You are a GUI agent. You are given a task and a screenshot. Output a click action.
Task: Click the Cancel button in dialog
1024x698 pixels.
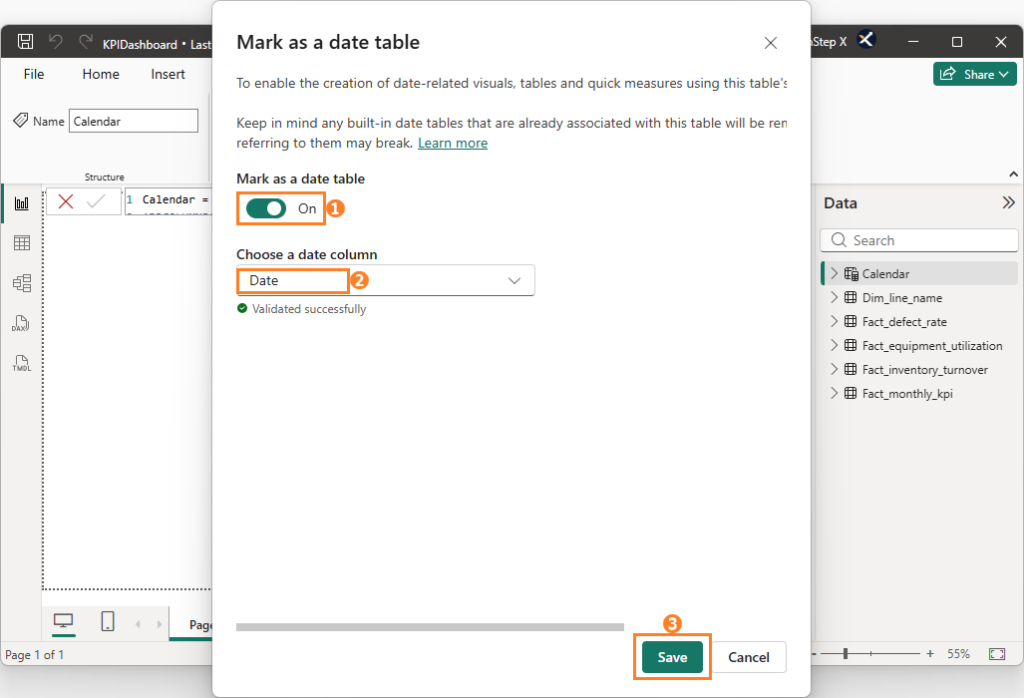(x=748, y=657)
